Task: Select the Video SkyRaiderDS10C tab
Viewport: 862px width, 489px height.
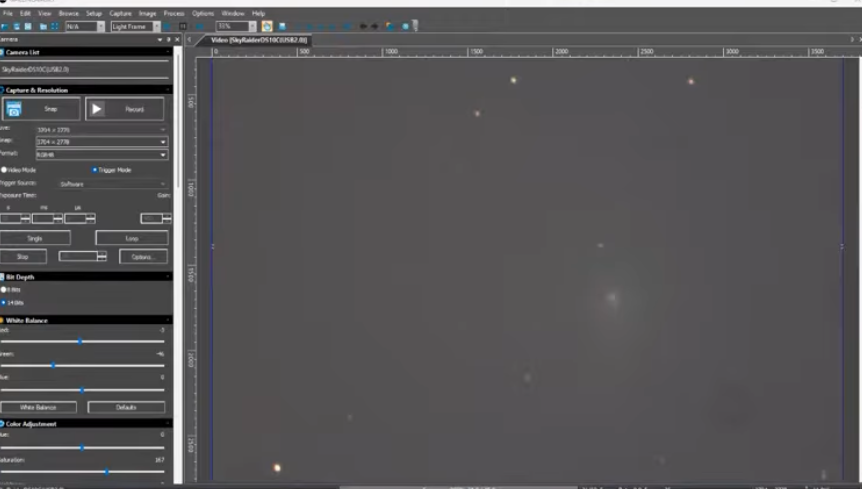Action: (258, 40)
